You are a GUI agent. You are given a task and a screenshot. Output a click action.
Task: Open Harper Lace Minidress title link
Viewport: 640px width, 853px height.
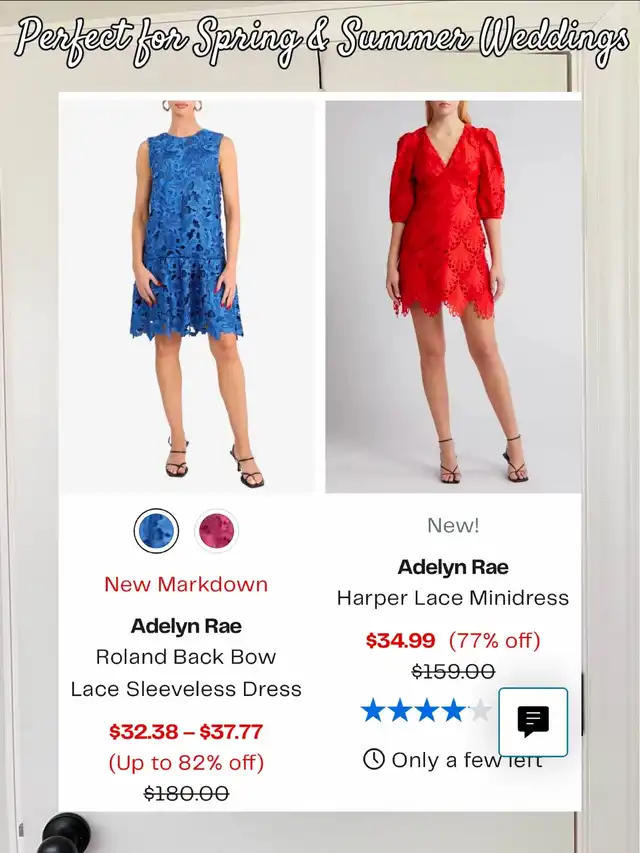(x=453, y=598)
